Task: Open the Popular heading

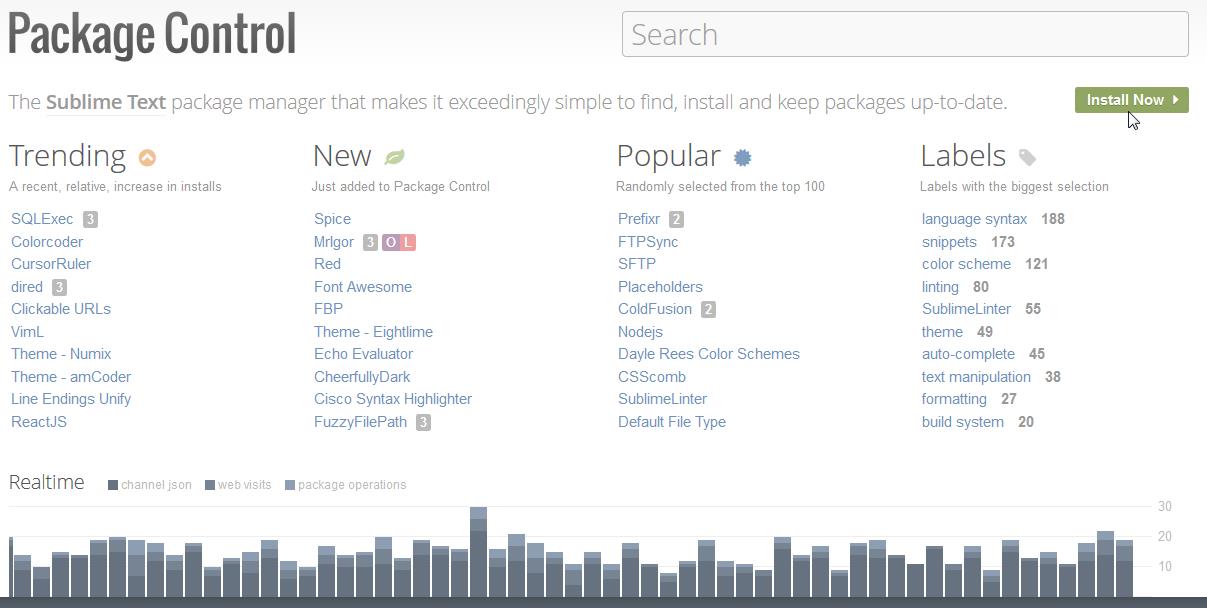Action: point(668,156)
